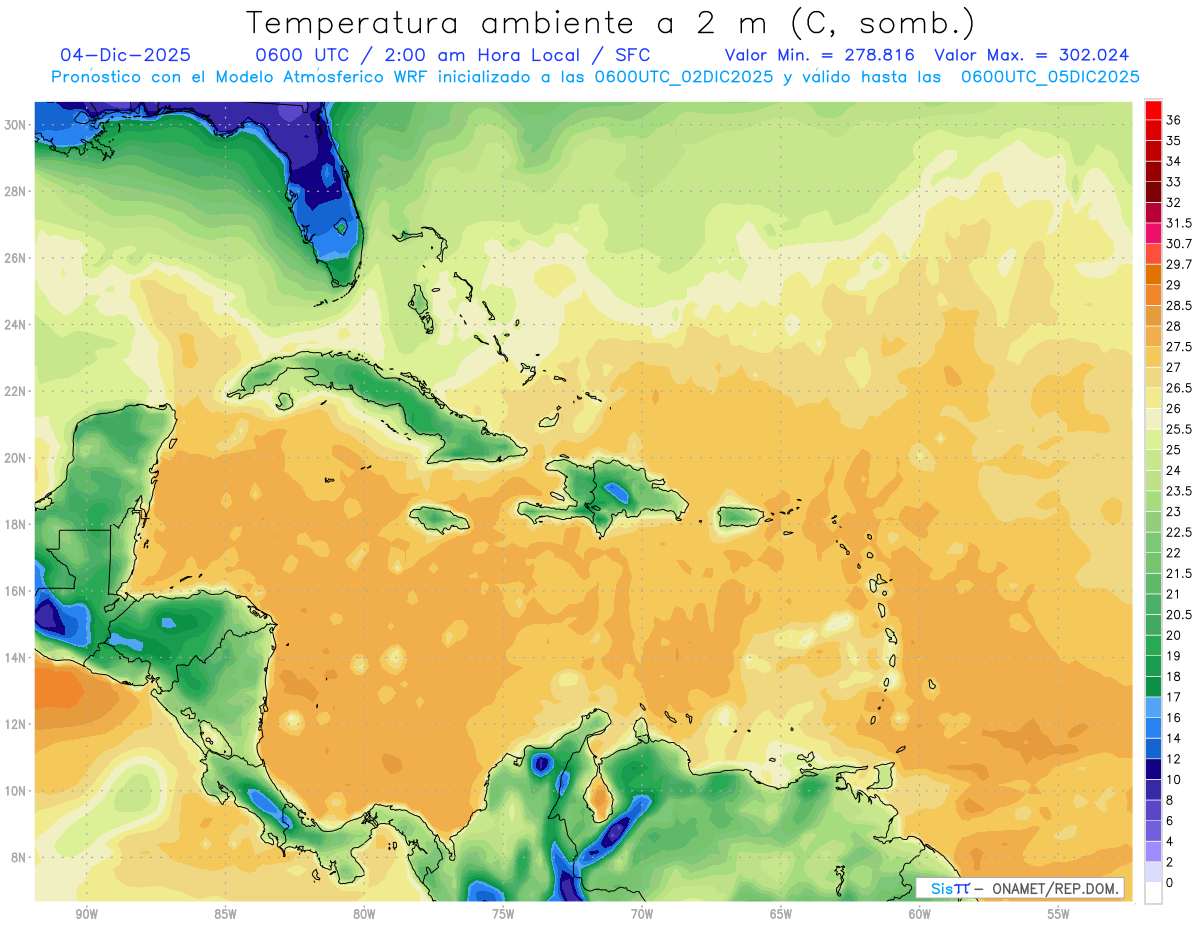The height and width of the screenshot is (927, 1200).
Task: Click the 'ONAMET/REP.DOM.' credit label
Action: pos(1054,888)
